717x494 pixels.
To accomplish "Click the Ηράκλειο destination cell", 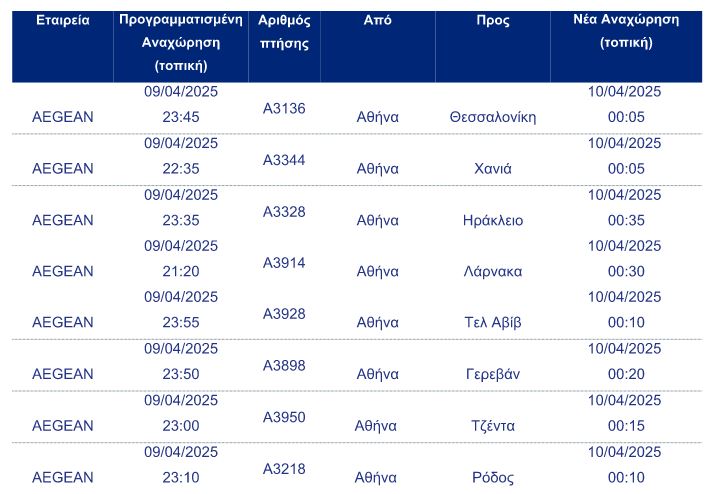I will (493, 220).
